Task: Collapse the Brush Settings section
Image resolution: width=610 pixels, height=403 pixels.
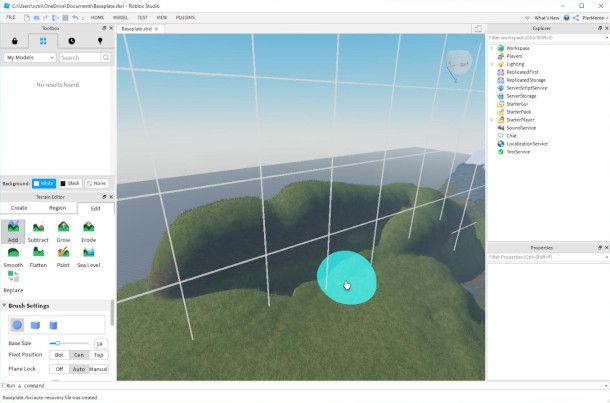Action: 4,306
